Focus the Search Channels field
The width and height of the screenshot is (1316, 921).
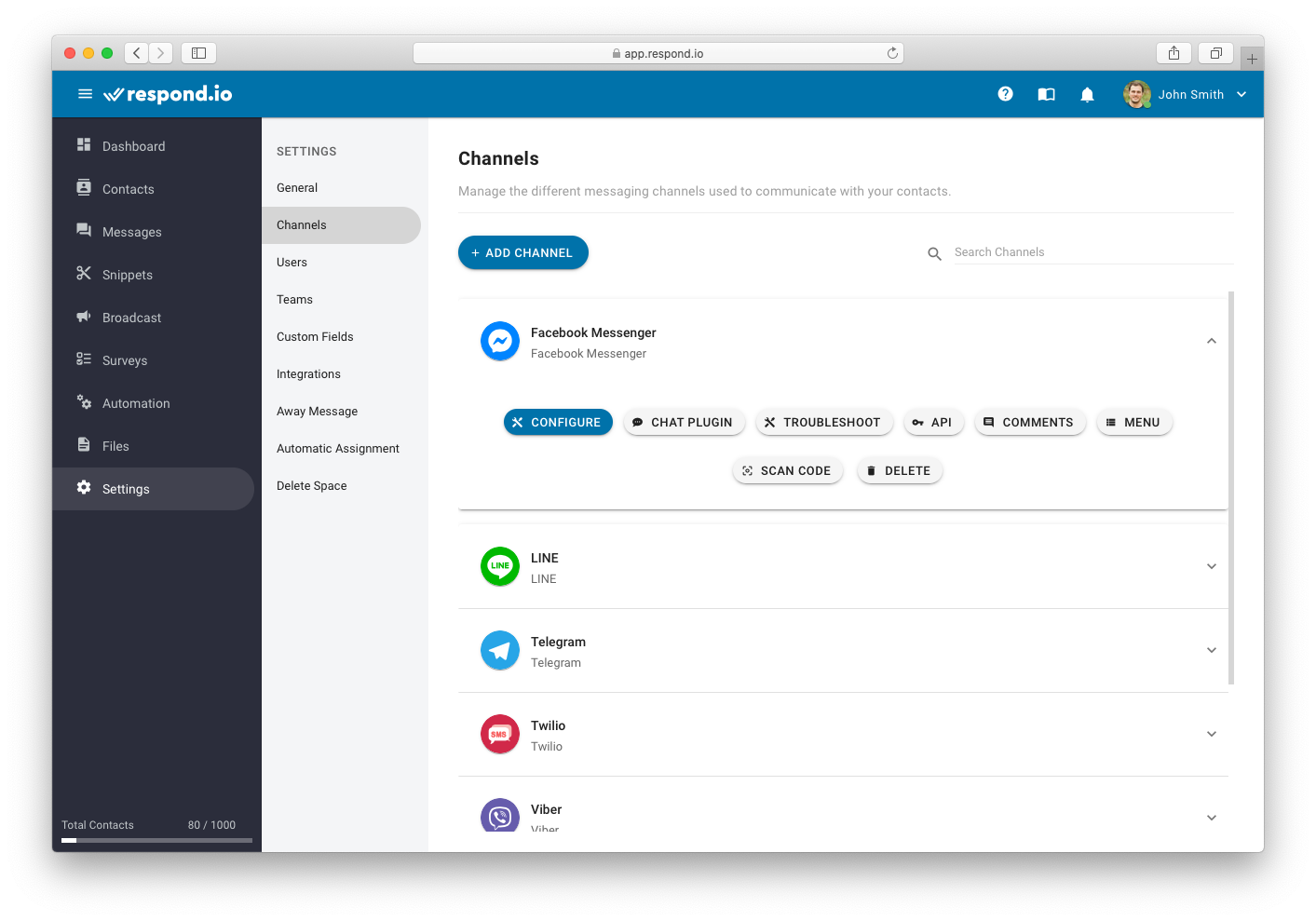[x=1093, y=252]
